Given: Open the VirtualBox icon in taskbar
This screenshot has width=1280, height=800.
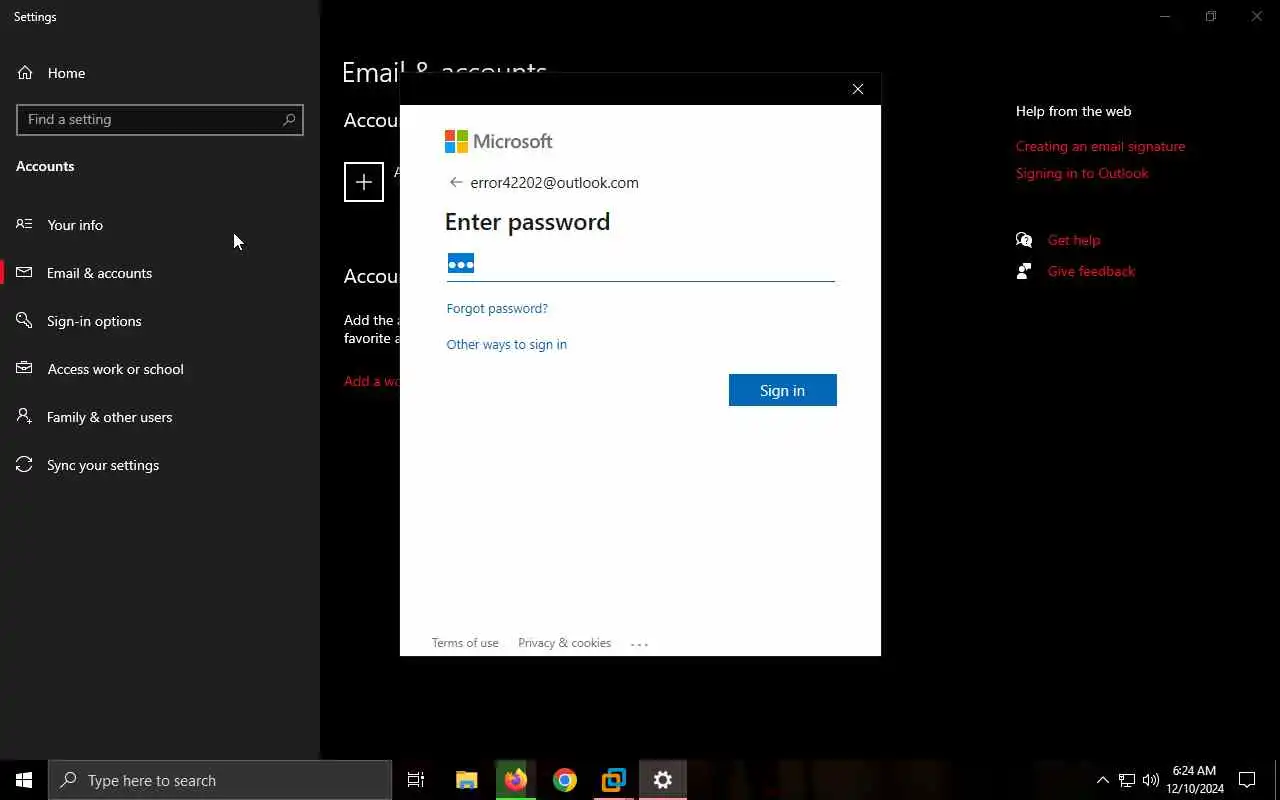Looking at the screenshot, I should (x=613, y=780).
